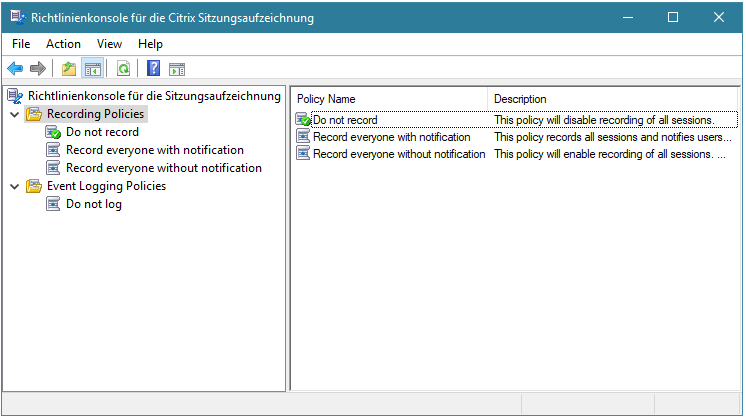Select 'Record everyone with notification' in tree
This screenshot has height=419, width=746.
154,150
